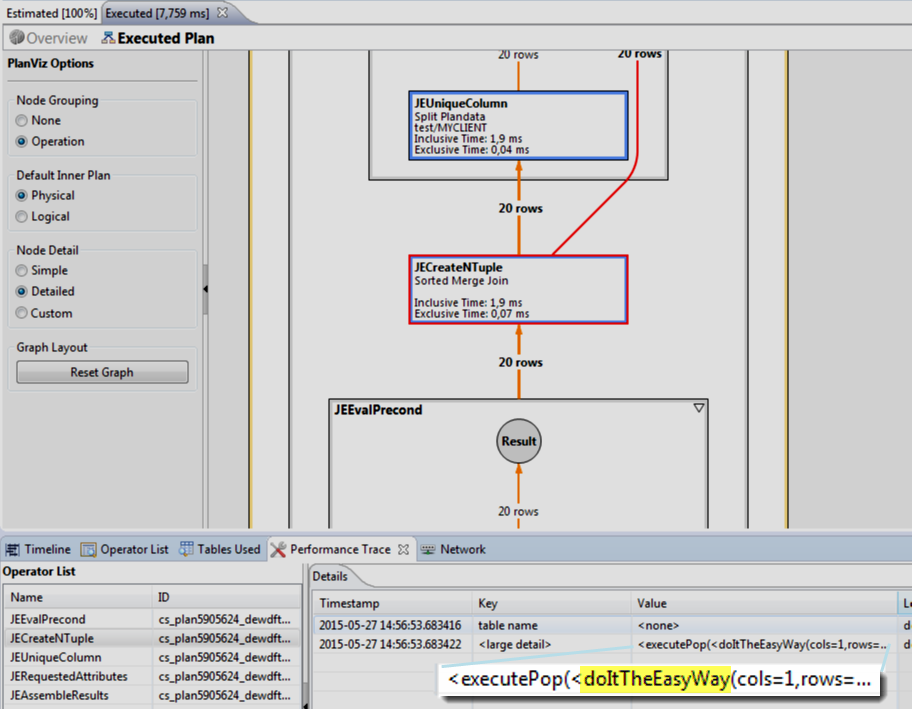Open the Executed Plan tab
Viewport: 912px width, 709px height.
coord(158,38)
